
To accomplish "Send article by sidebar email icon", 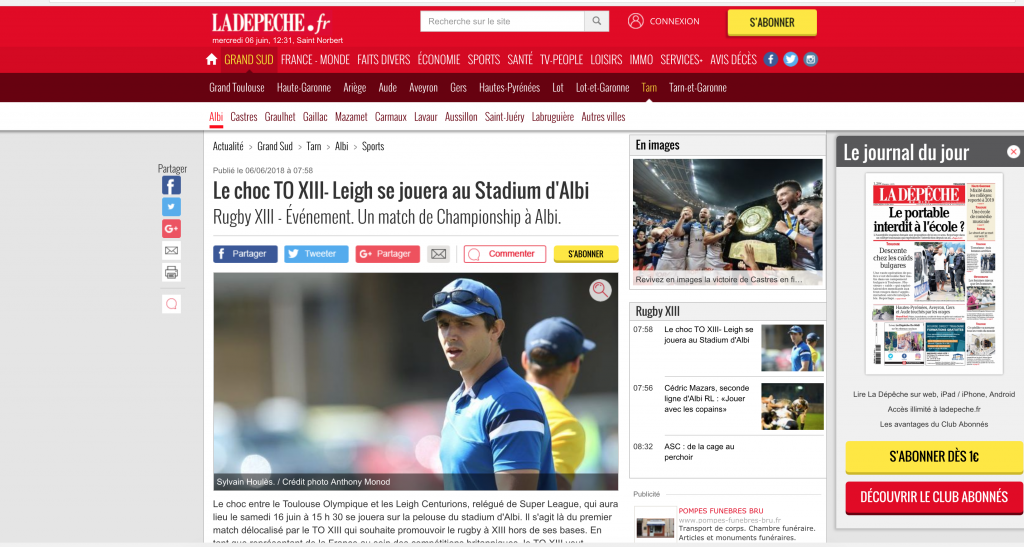I will 171,251.
